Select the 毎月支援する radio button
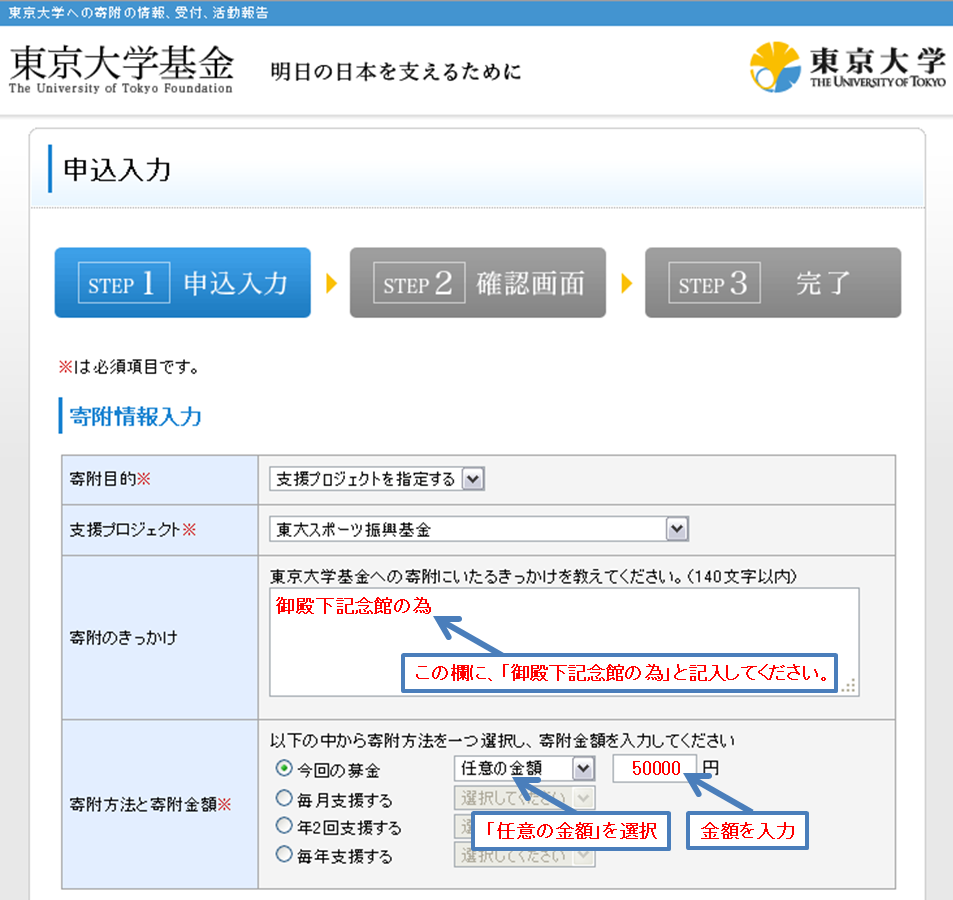The height and width of the screenshot is (900, 953). click(284, 797)
